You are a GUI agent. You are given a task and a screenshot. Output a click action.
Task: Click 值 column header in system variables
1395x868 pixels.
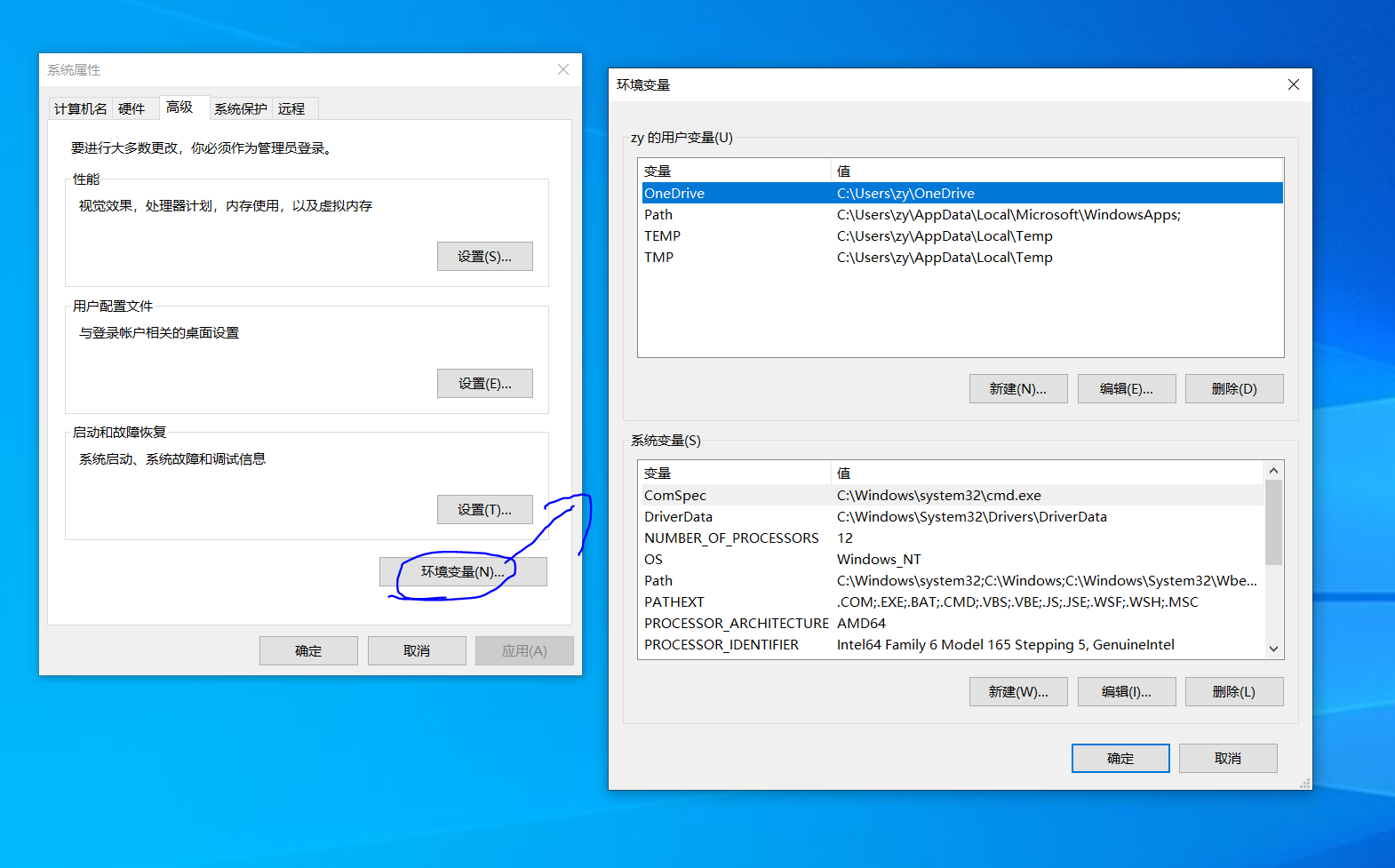pyautogui.click(x=1048, y=473)
